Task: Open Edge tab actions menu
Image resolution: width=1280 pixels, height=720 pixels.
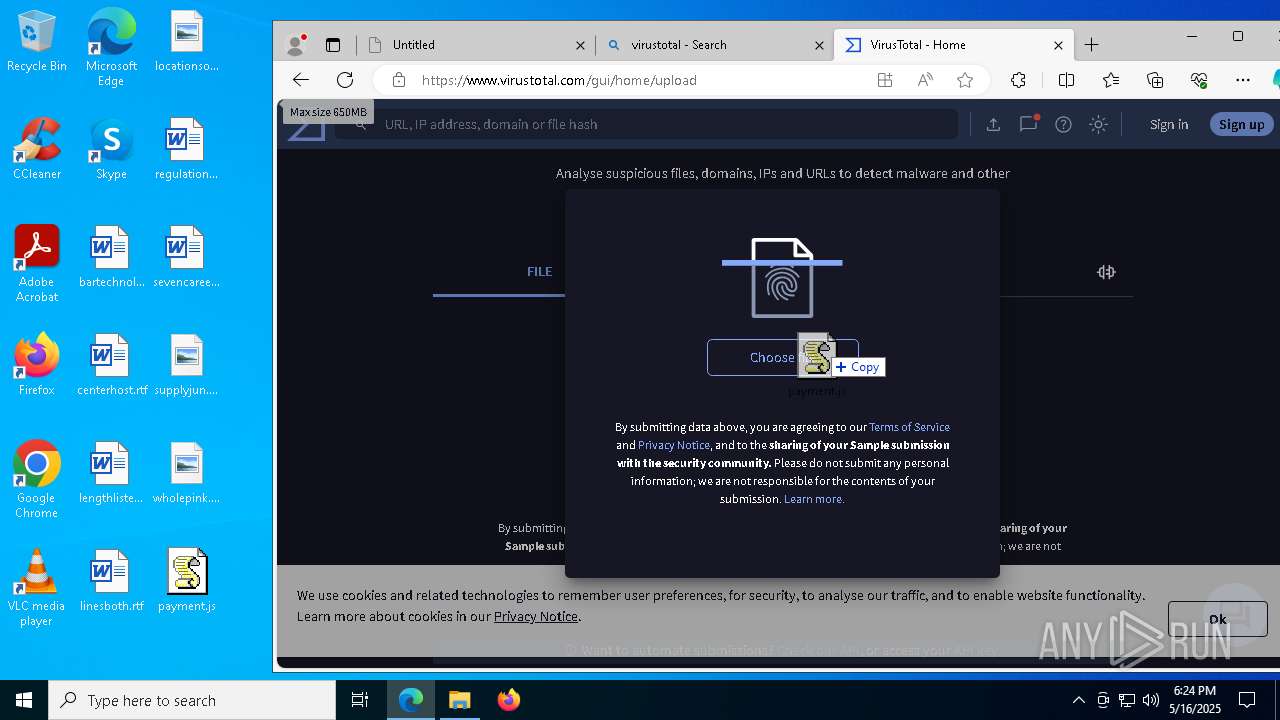Action: pyautogui.click(x=333, y=45)
